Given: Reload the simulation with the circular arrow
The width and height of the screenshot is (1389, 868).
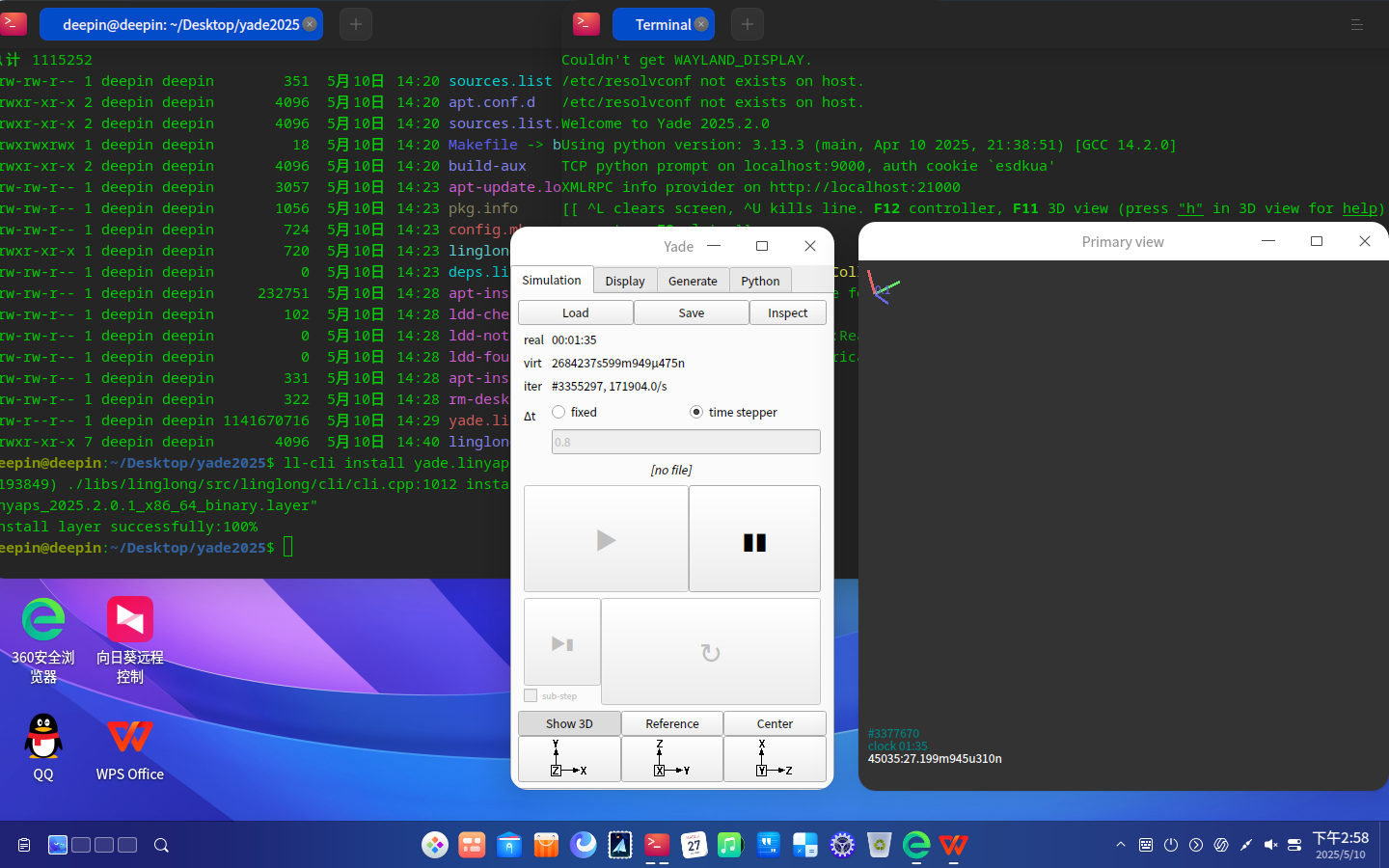Looking at the screenshot, I should point(711,652).
